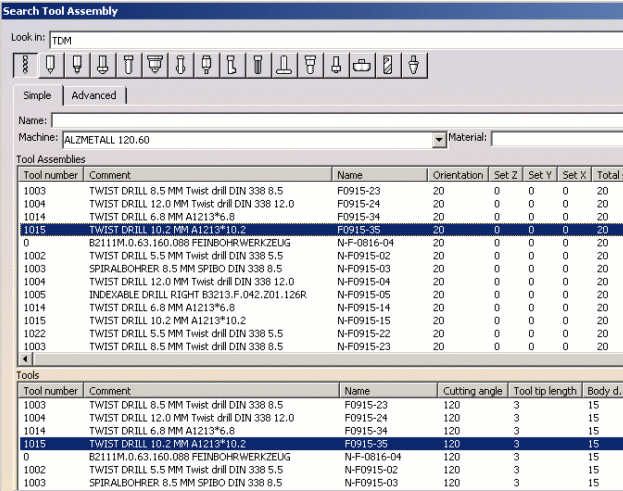The height and width of the screenshot is (491, 623).
Task: Choose the fourth tool type icon in toolbar
Action: click(x=101, y=66)
